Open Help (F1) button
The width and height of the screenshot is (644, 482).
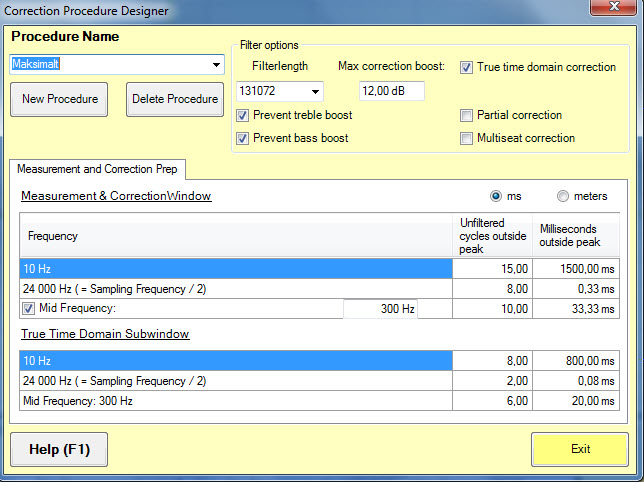59,449
